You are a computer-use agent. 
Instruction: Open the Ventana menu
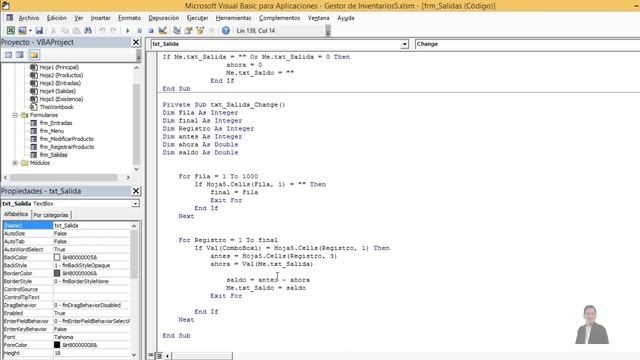[318, 18]
